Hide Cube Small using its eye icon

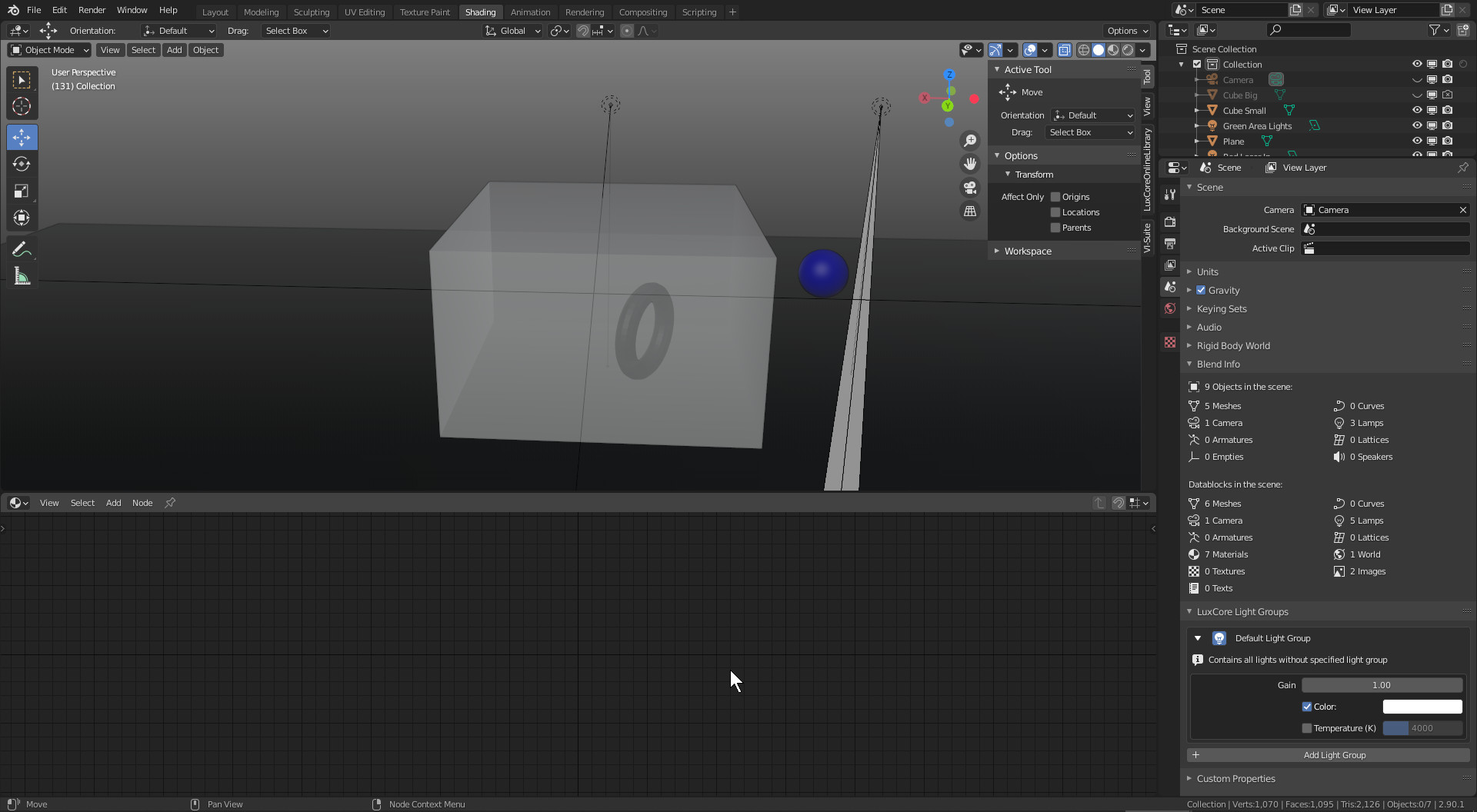(1416, 111)
